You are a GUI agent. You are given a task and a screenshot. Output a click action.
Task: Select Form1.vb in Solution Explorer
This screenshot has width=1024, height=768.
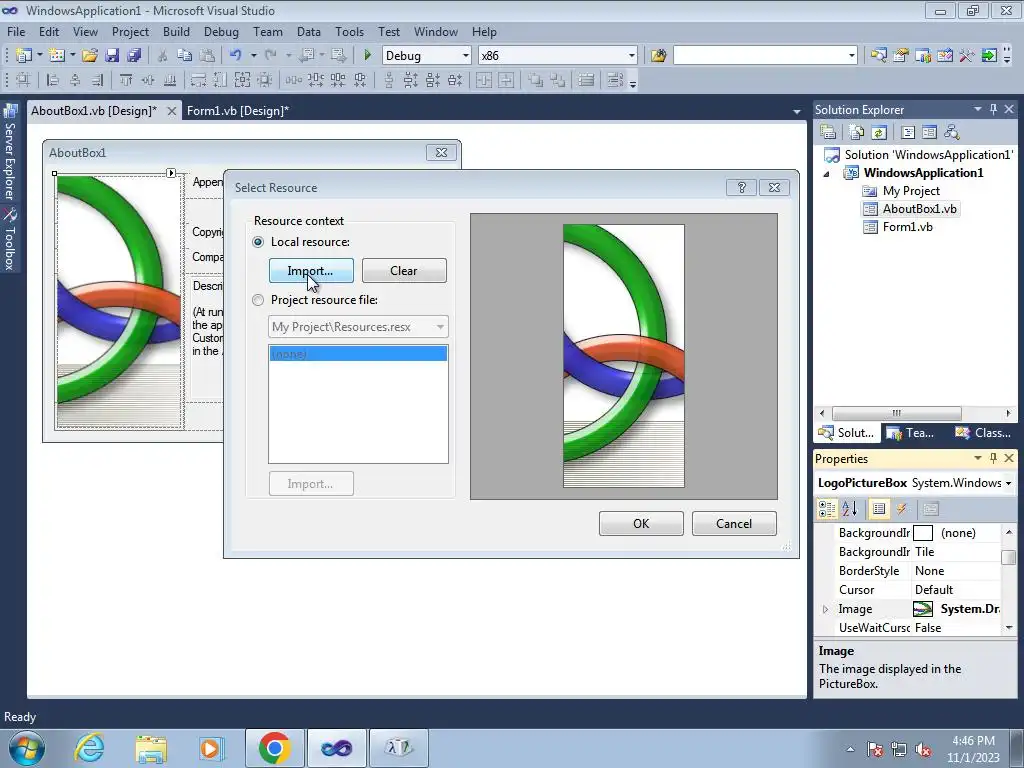(x=907, y=227)
